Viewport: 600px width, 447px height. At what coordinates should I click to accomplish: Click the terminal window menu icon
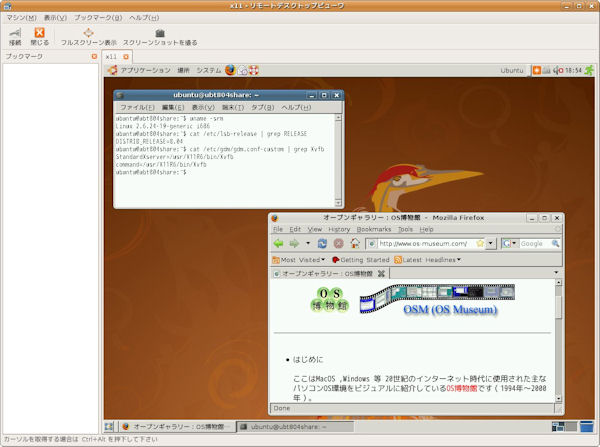(120, 95)
